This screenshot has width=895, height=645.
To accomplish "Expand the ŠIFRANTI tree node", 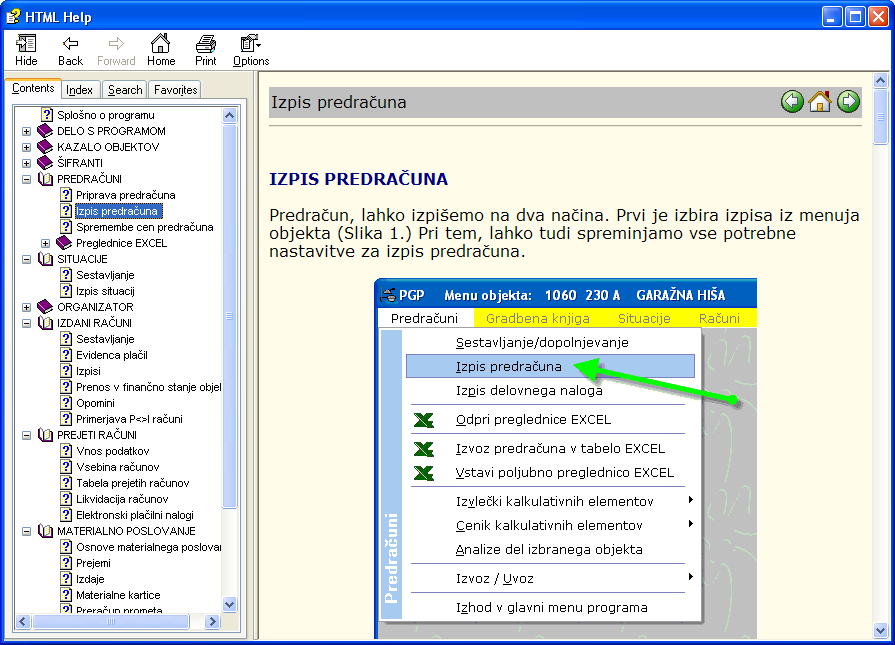I will [x=27, y=163].
